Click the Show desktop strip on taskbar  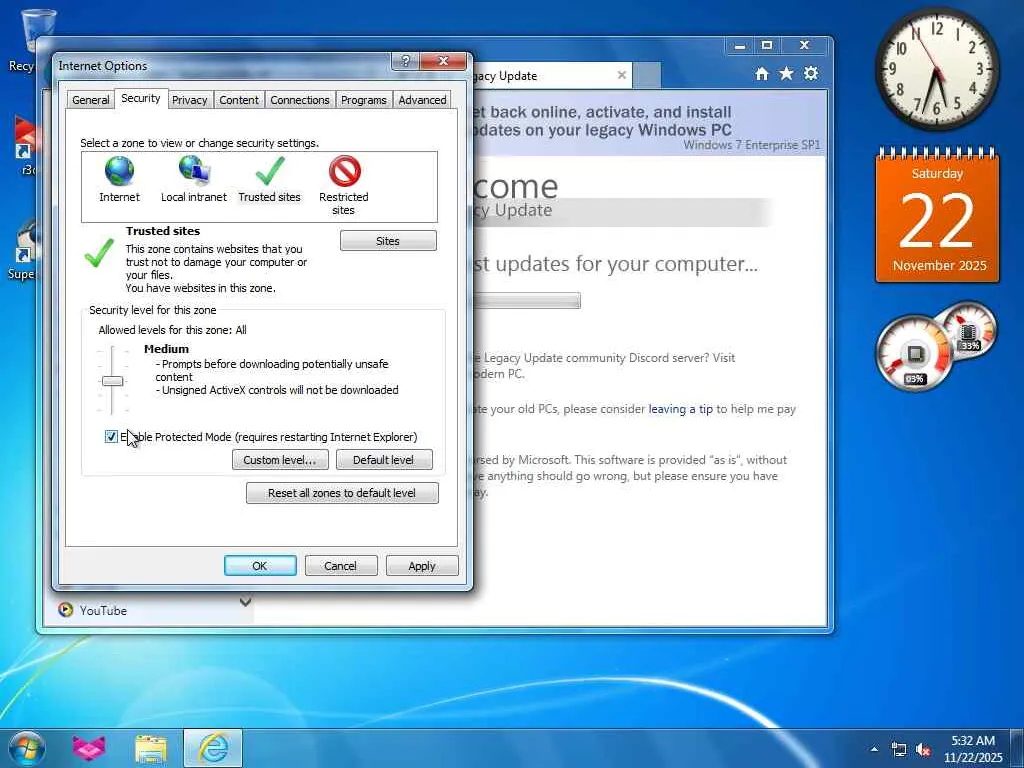pyautogui.click(x=1017, y=748)
